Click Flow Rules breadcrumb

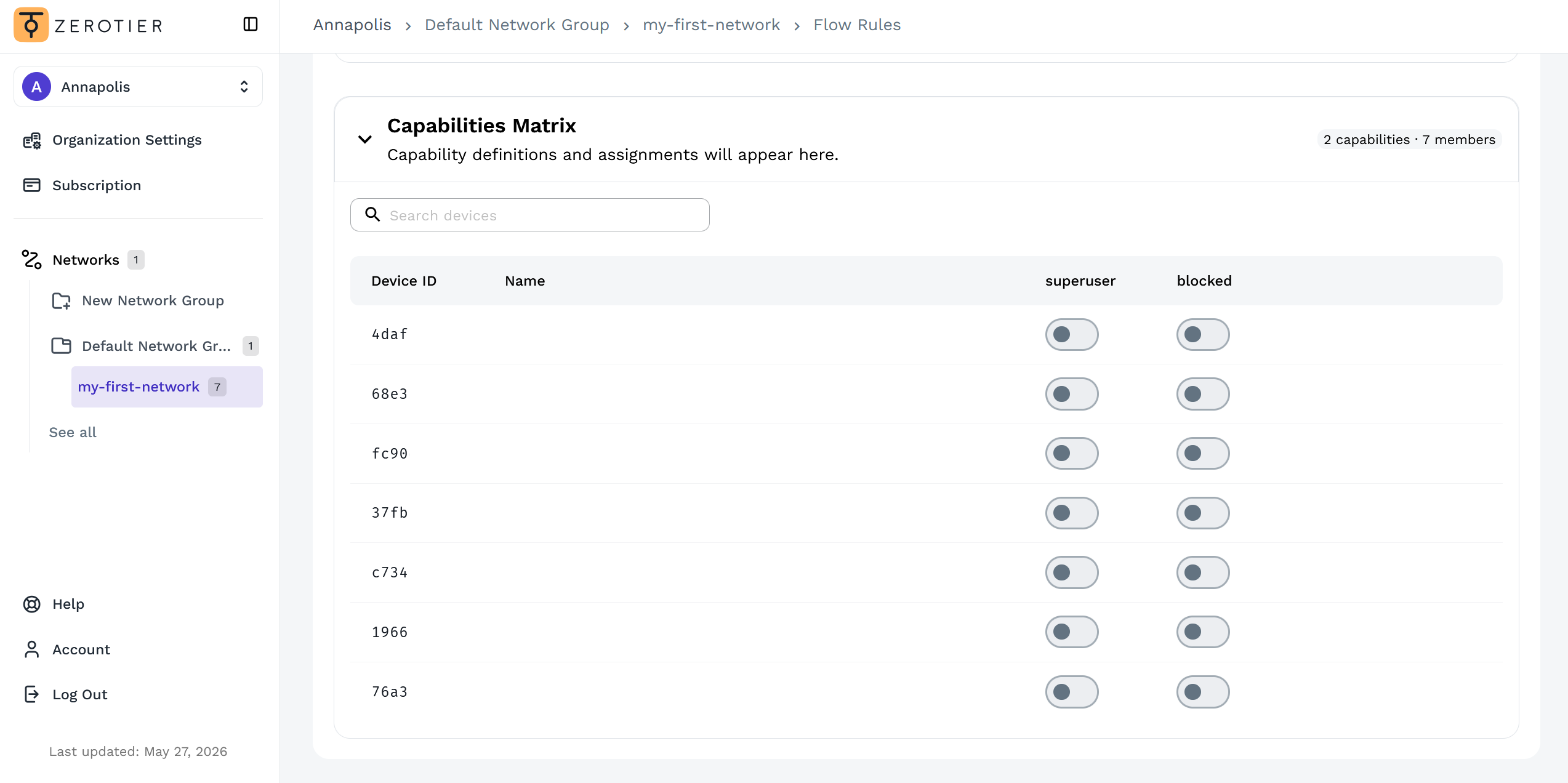pyautogui.click(x=857, y=25)
